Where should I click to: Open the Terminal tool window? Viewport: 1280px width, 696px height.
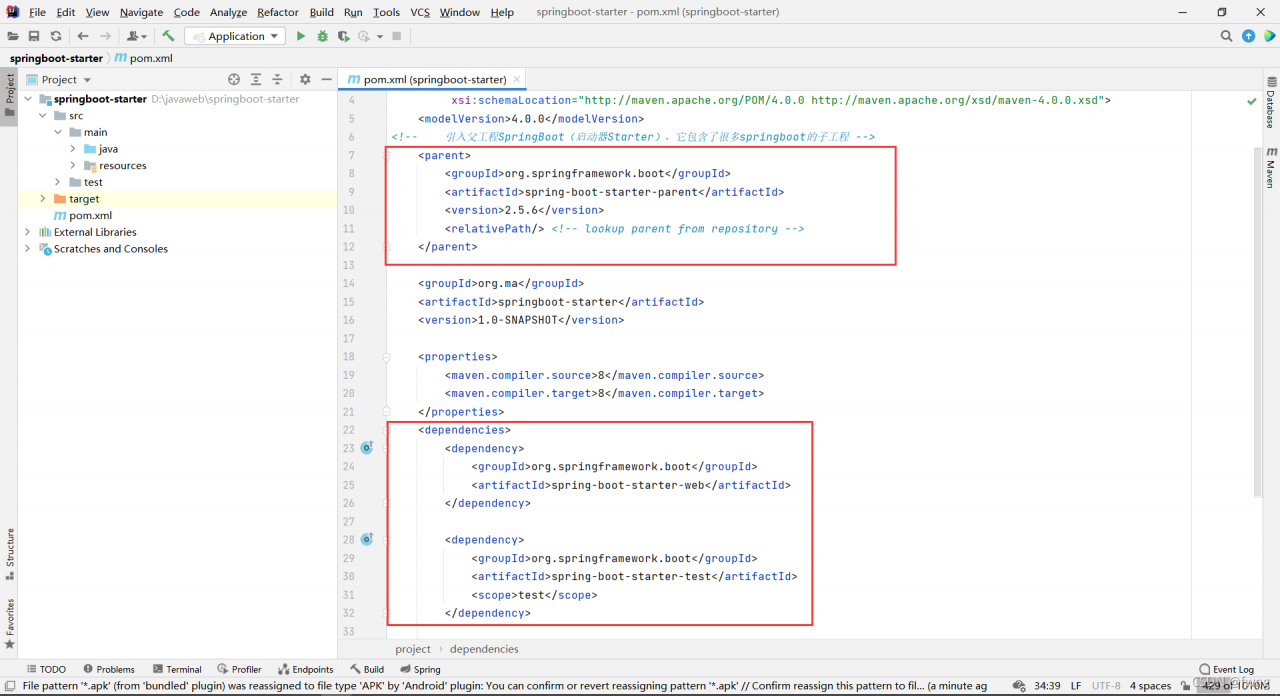(x=177, y=669)
